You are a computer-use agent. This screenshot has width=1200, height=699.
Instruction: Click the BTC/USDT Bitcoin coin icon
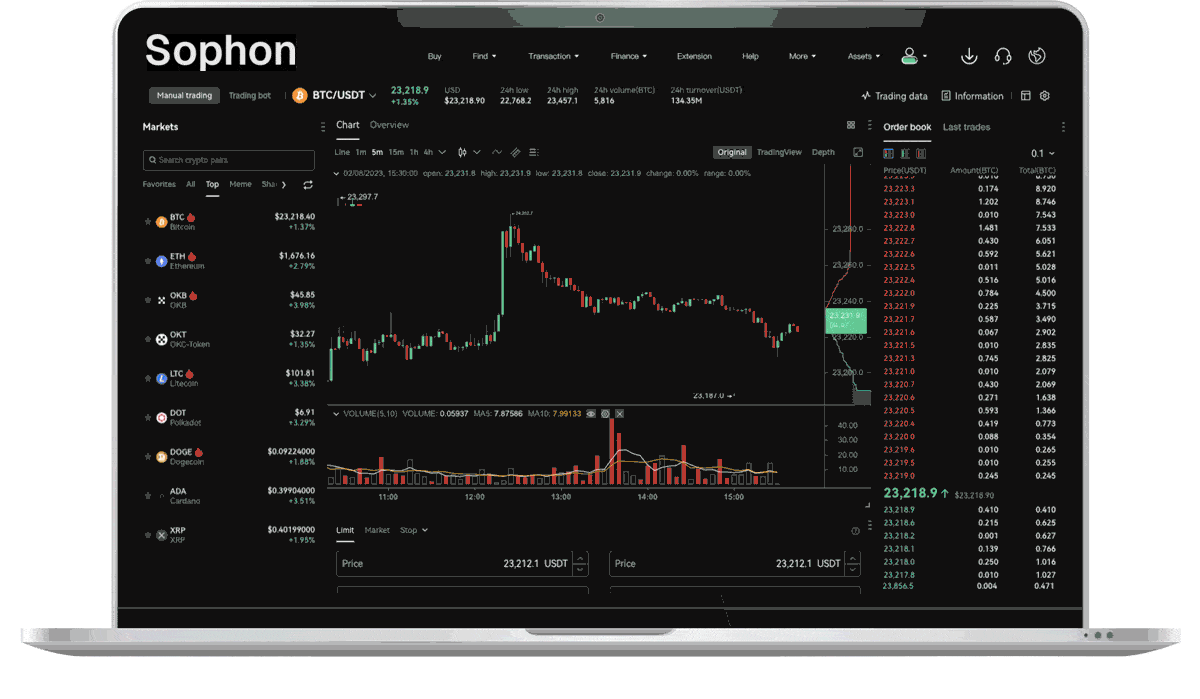point(299,95)
